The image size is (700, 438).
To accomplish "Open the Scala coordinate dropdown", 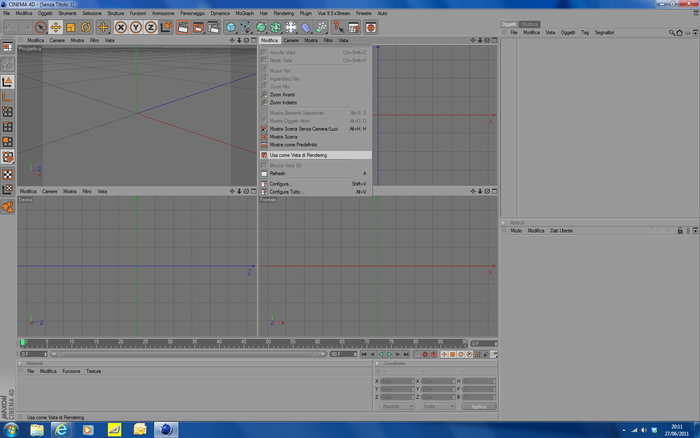I will point(438,407).
